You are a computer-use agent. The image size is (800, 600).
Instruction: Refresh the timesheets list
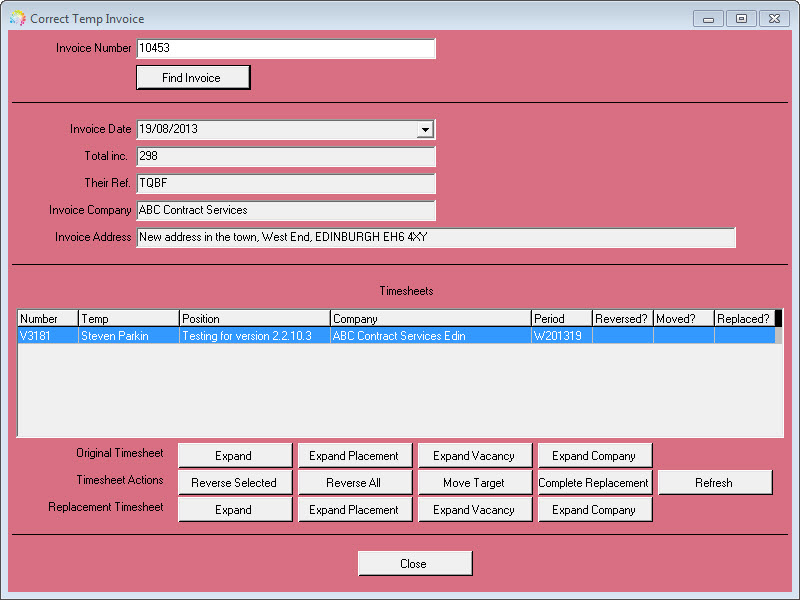(x=715, y=483)
